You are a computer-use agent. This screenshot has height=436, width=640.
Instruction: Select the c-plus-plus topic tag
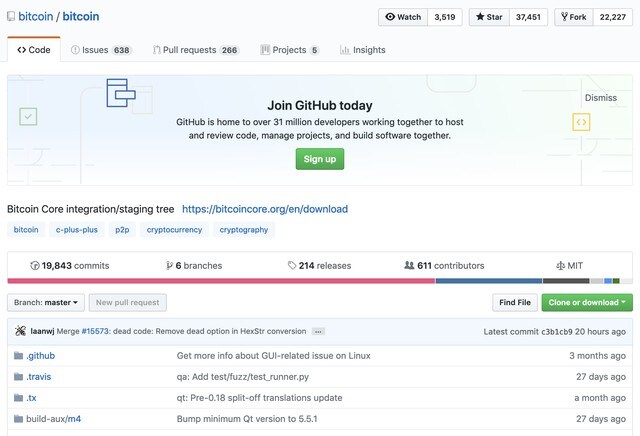click(x=77, y=229)
